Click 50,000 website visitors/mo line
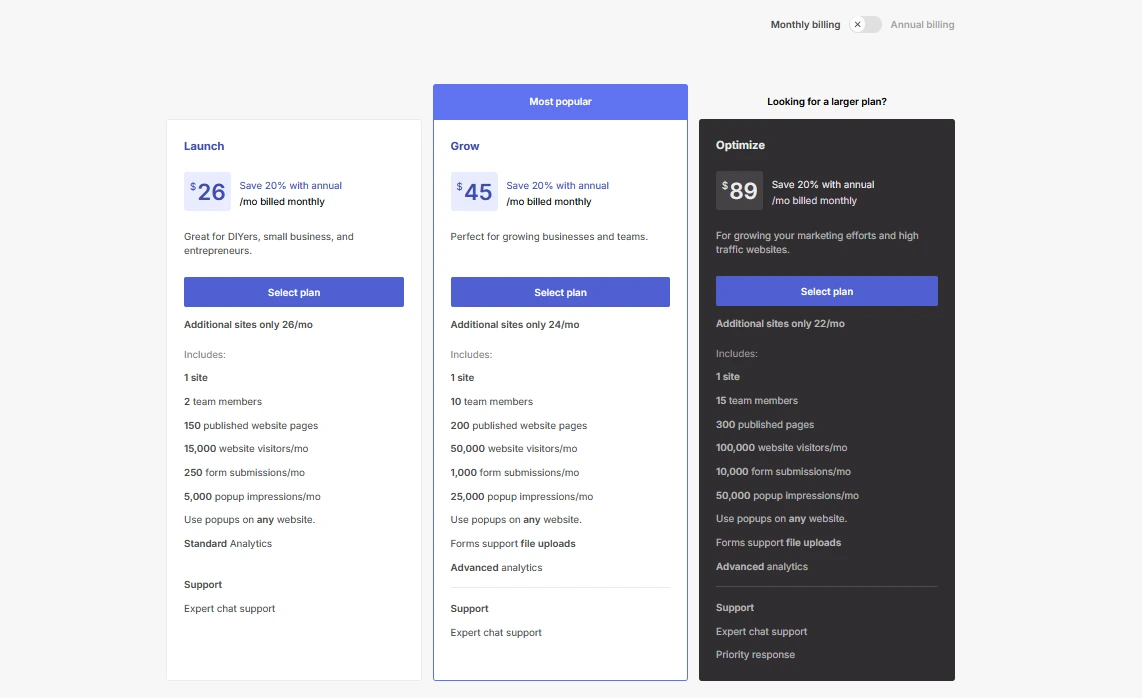The width and height of the screenshot is (1142, 698). 513,449
